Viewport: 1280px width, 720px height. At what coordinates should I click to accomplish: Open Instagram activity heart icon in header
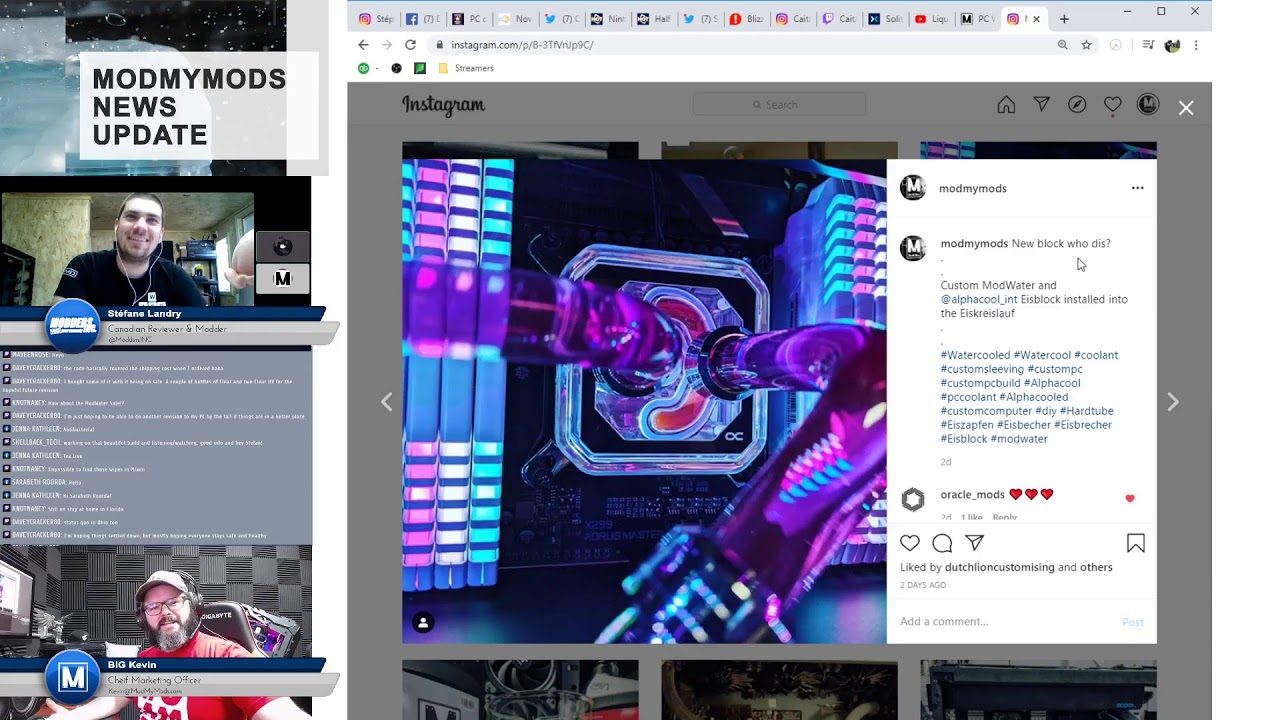(x=1112, y=105)
